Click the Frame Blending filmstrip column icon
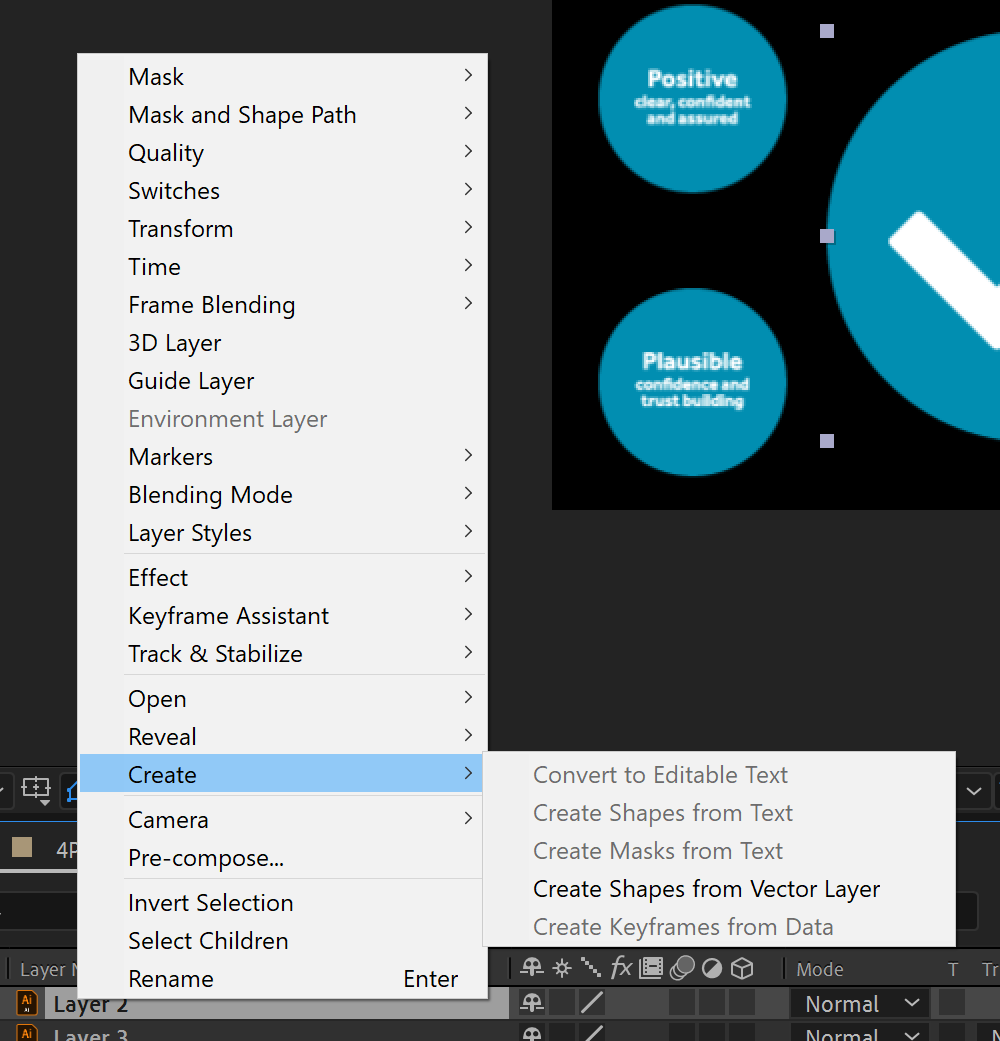This screenshot has width=1000, height=1041. point(651,968)
